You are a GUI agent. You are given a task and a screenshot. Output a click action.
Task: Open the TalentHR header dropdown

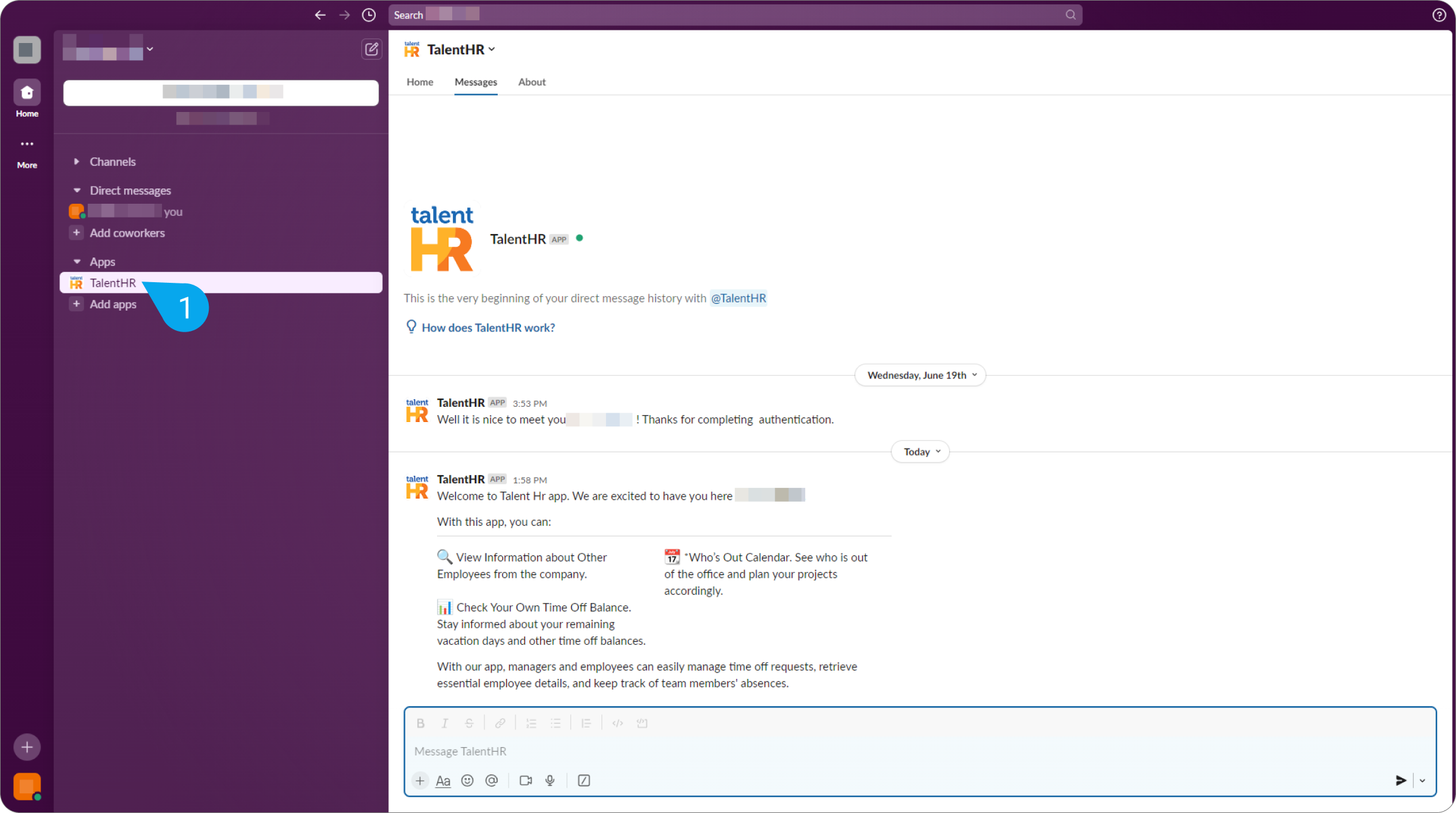click(x=461, y=49)
